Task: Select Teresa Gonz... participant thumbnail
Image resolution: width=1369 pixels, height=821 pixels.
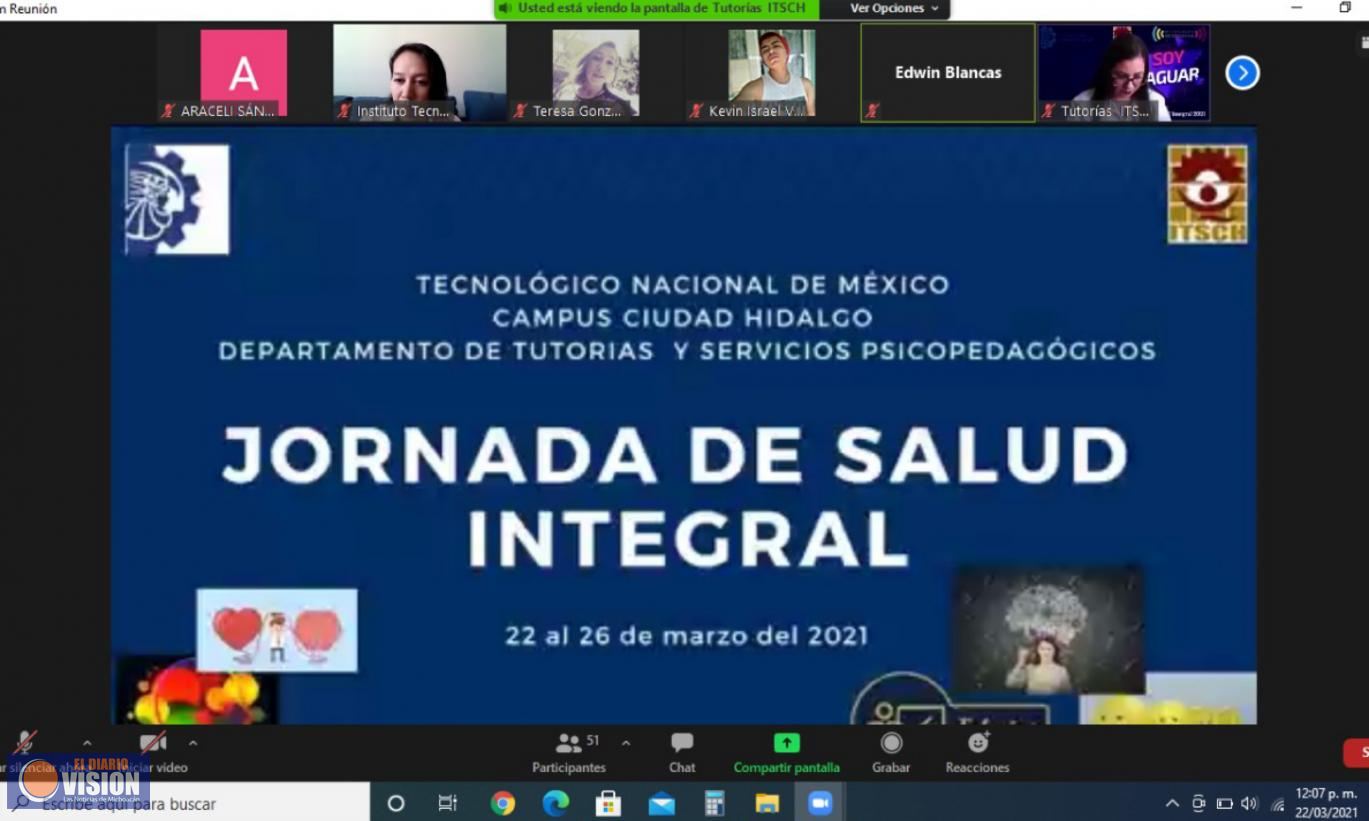Action: coord(596,73)
